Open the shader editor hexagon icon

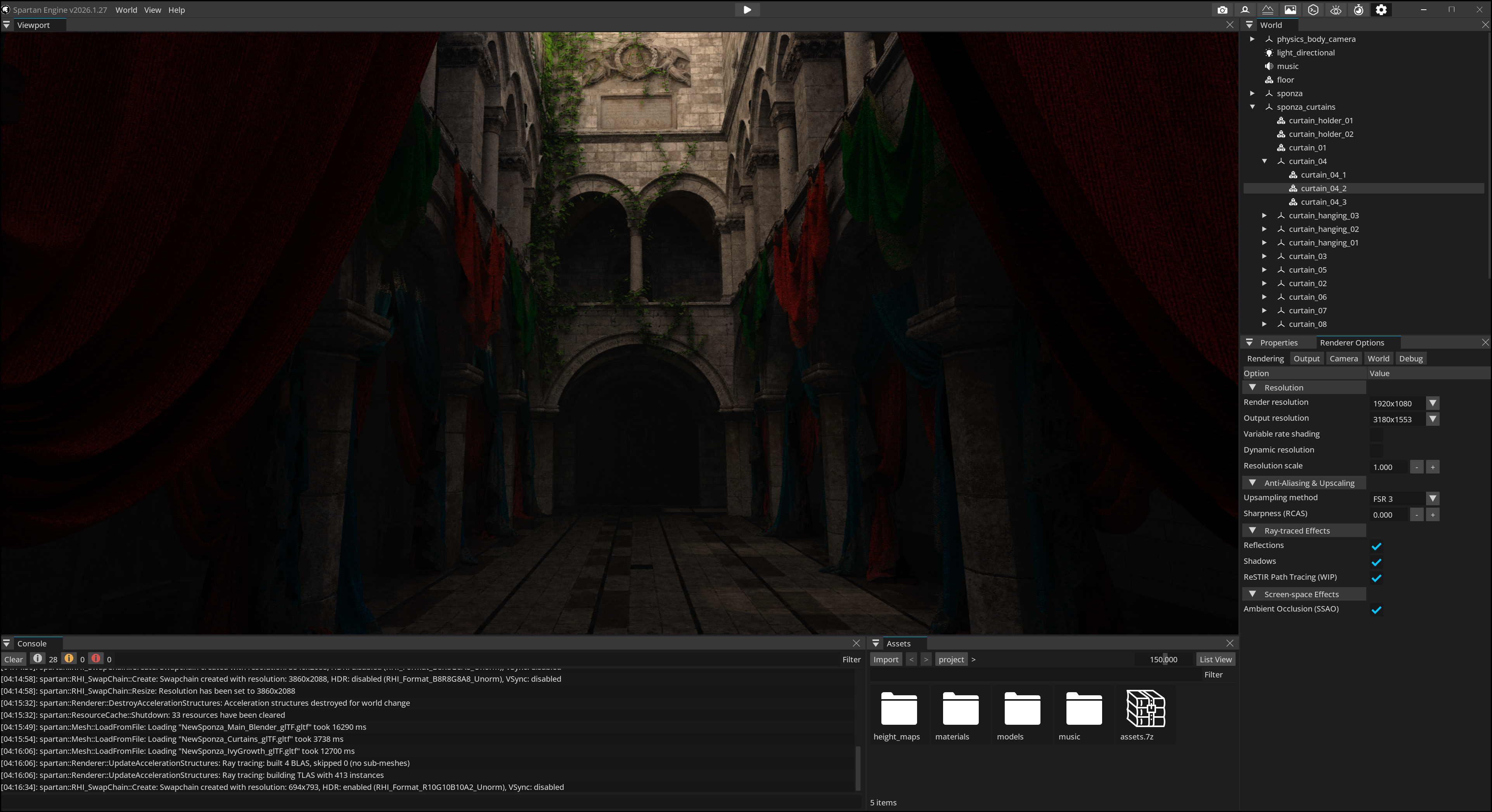tap(1313, 10)
